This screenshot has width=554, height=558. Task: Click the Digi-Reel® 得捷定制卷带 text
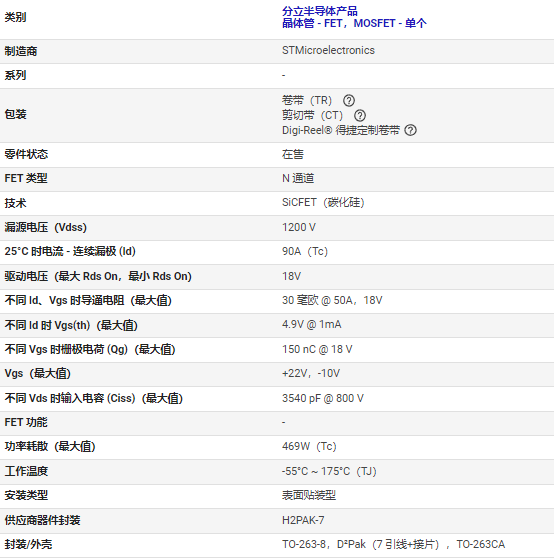tap(341, 130)
